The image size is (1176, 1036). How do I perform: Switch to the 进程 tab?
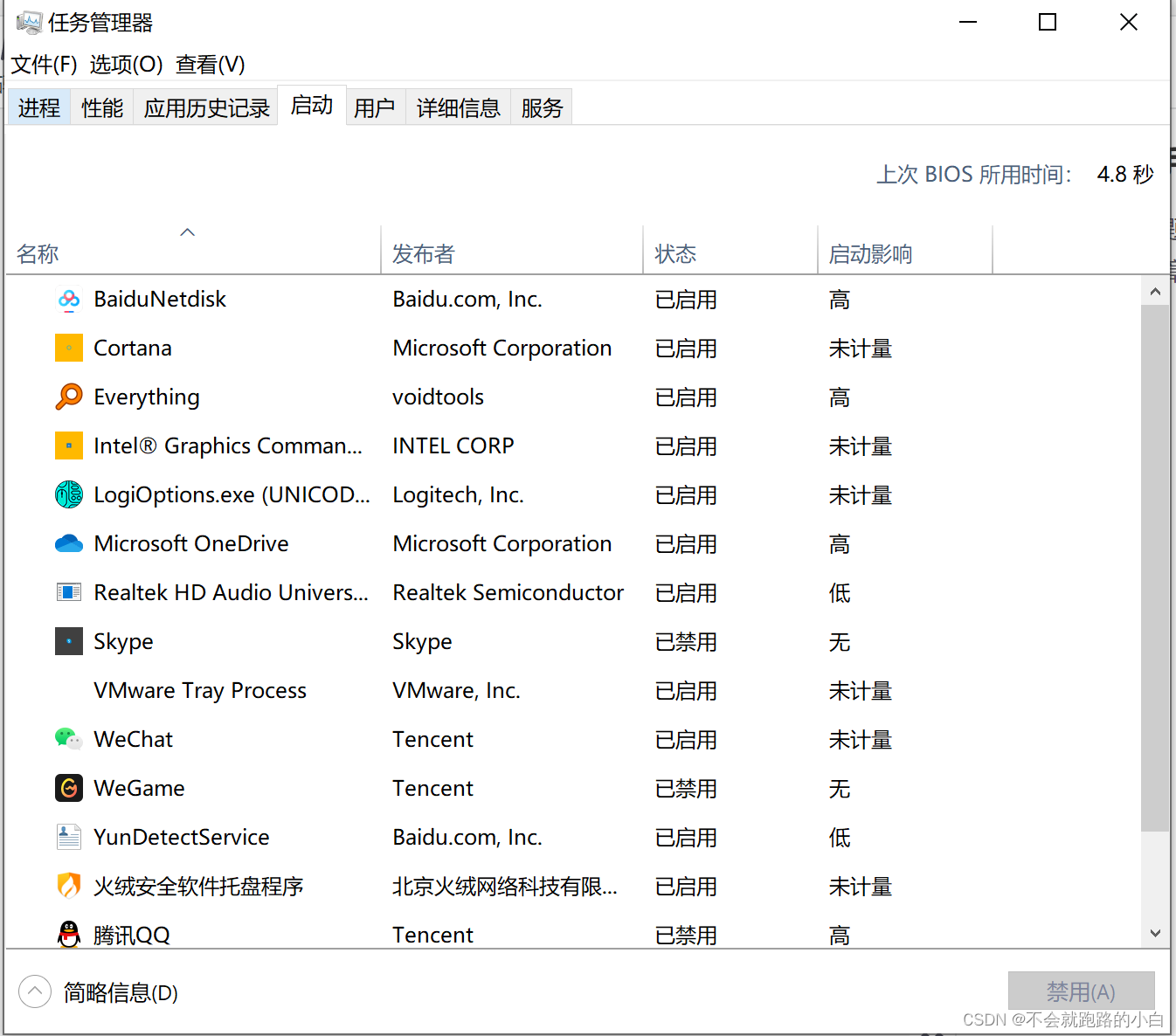(x=39, y=107)
